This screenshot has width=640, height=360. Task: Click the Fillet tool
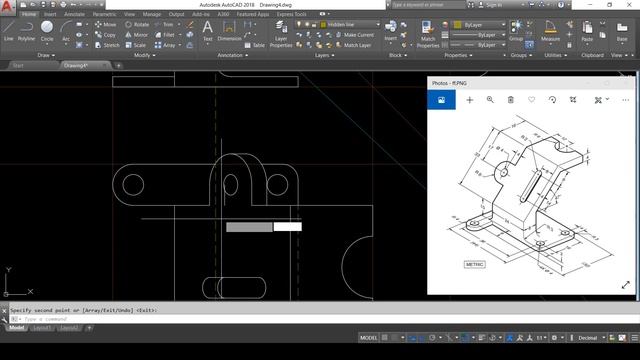click(x=165, y=35)
